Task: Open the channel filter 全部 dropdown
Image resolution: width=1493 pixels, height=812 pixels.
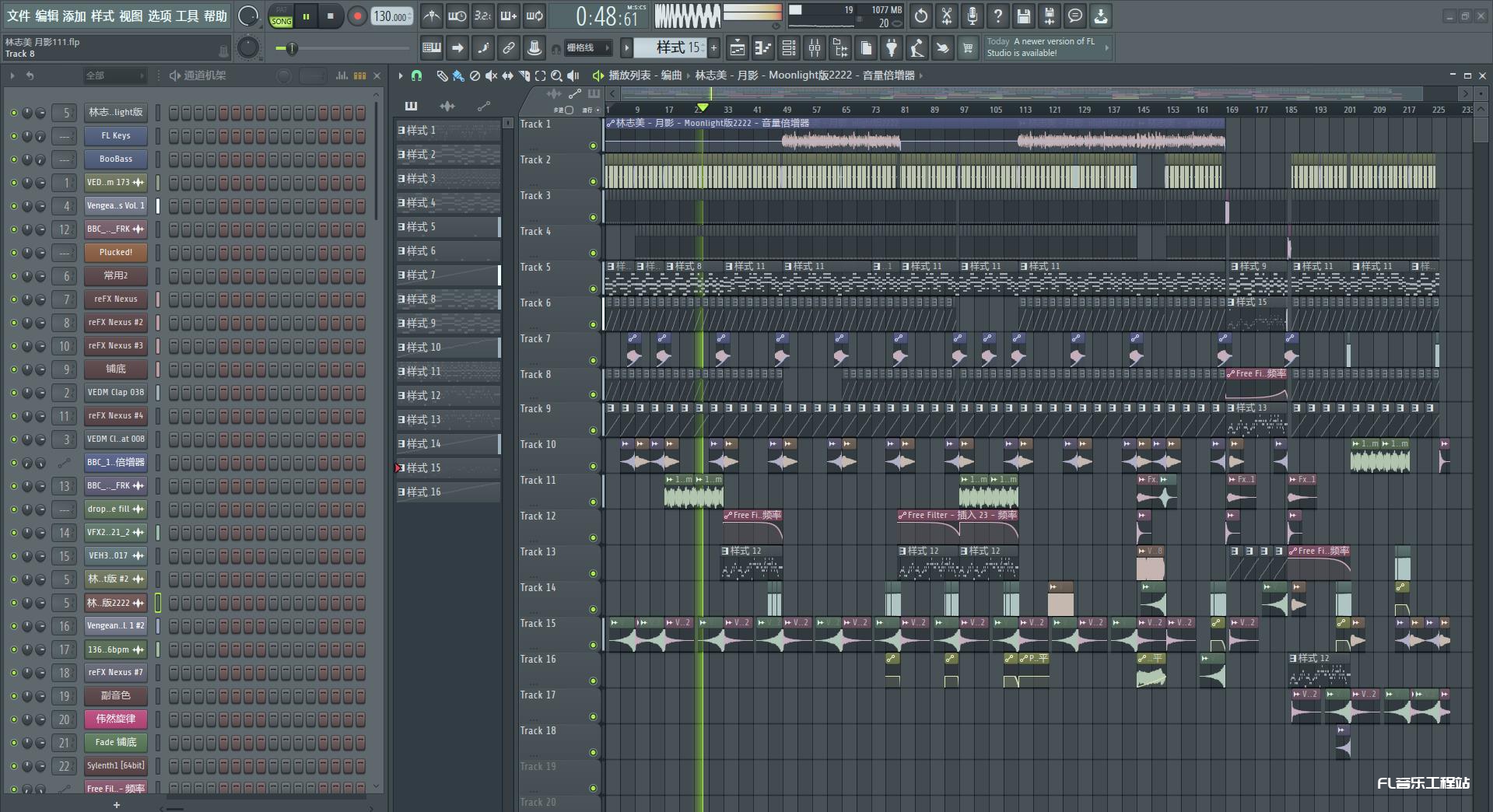Action: pos(115,75)
